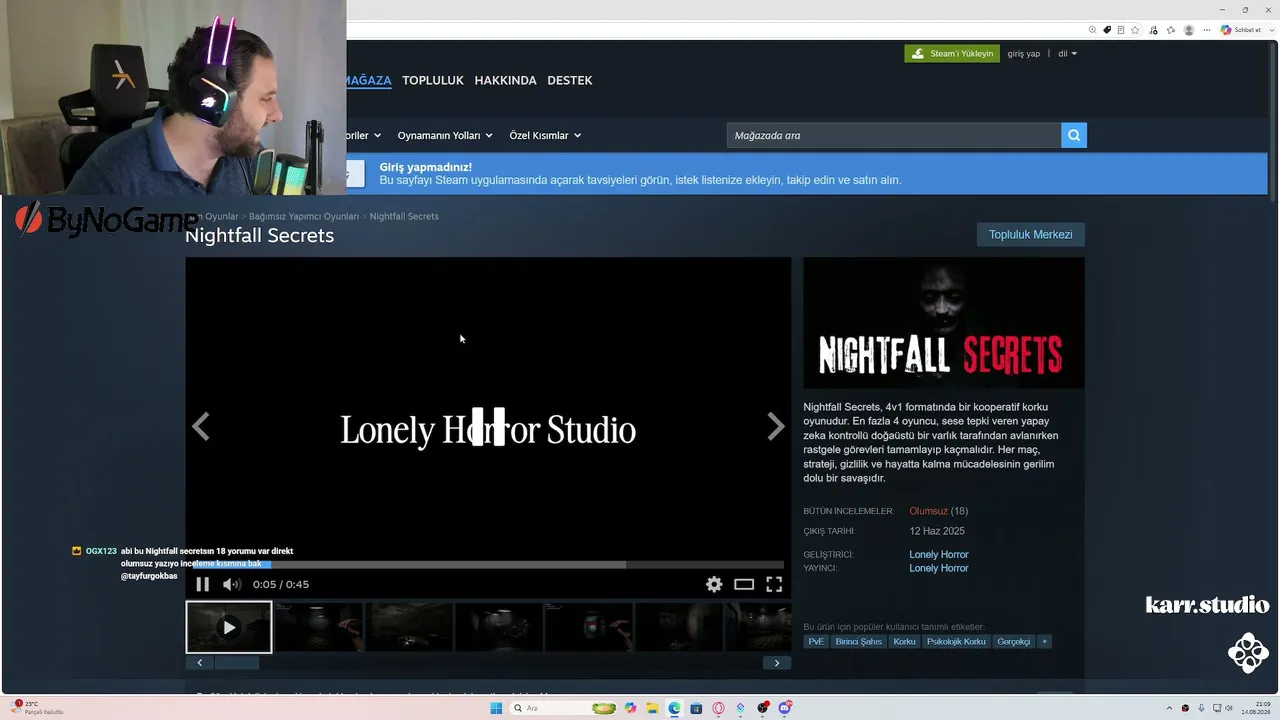Focus the 'Mağazada ara' search field
The height and width of the screenshot is (720, 1280).
point(893,135)
